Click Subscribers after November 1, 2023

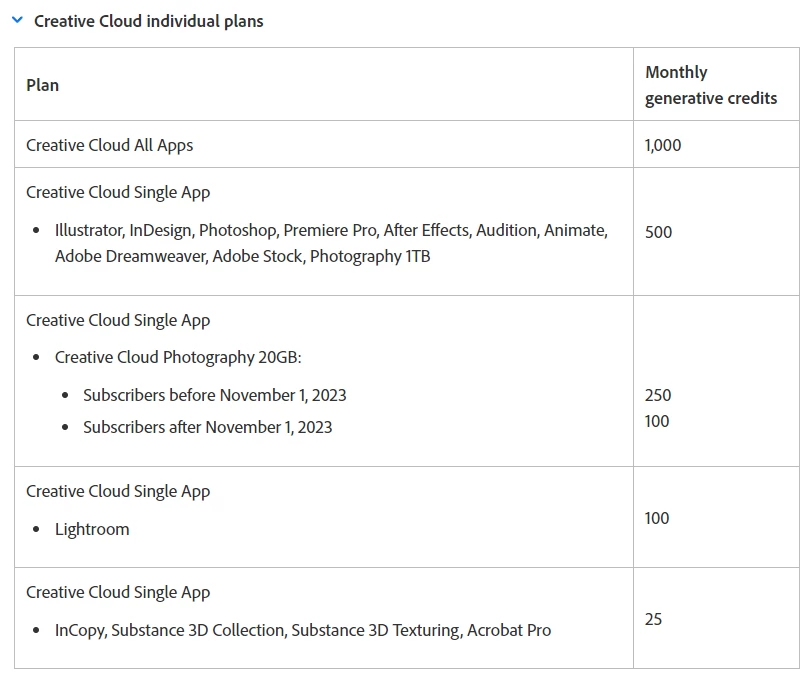[208, 427]
